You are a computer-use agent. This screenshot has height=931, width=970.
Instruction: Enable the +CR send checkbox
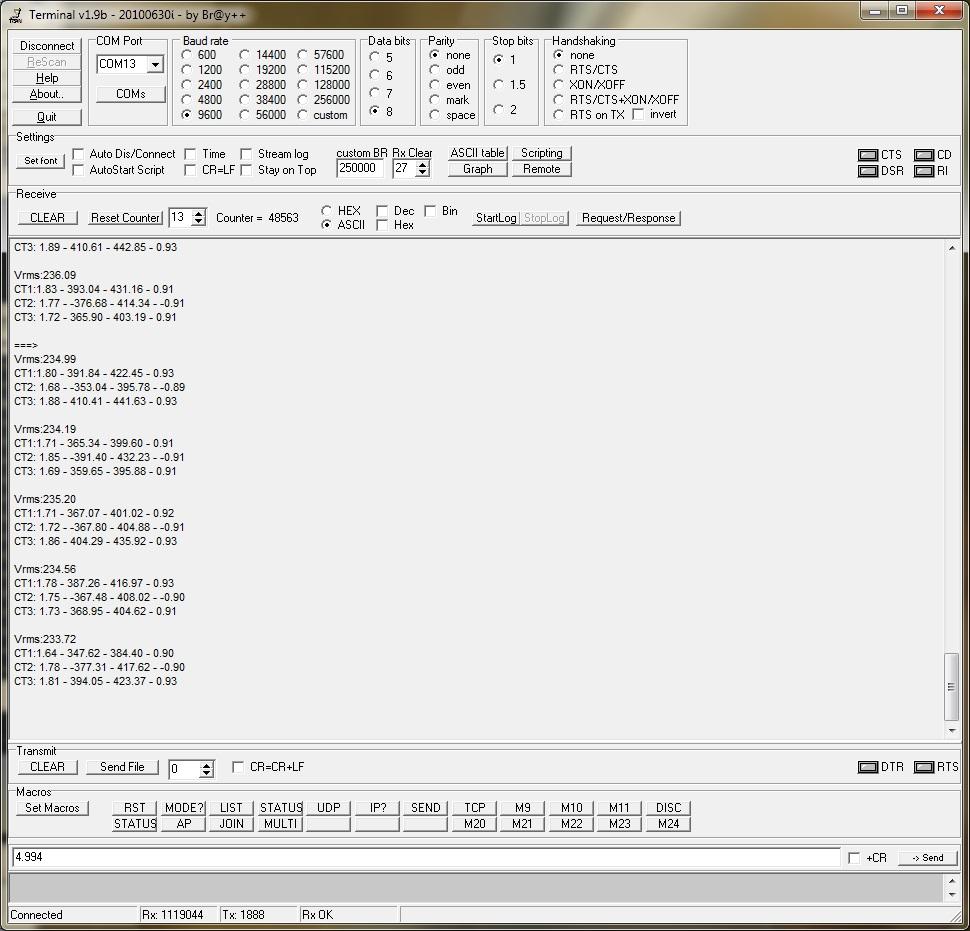point(854,858)
